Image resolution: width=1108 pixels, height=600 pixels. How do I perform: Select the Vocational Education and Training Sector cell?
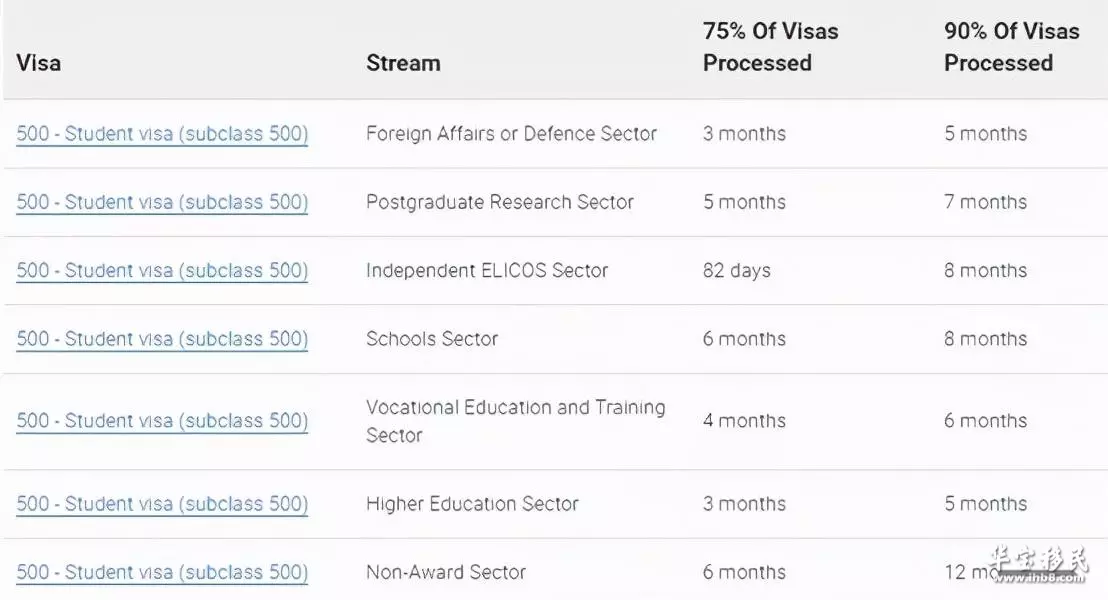(516, 421)
